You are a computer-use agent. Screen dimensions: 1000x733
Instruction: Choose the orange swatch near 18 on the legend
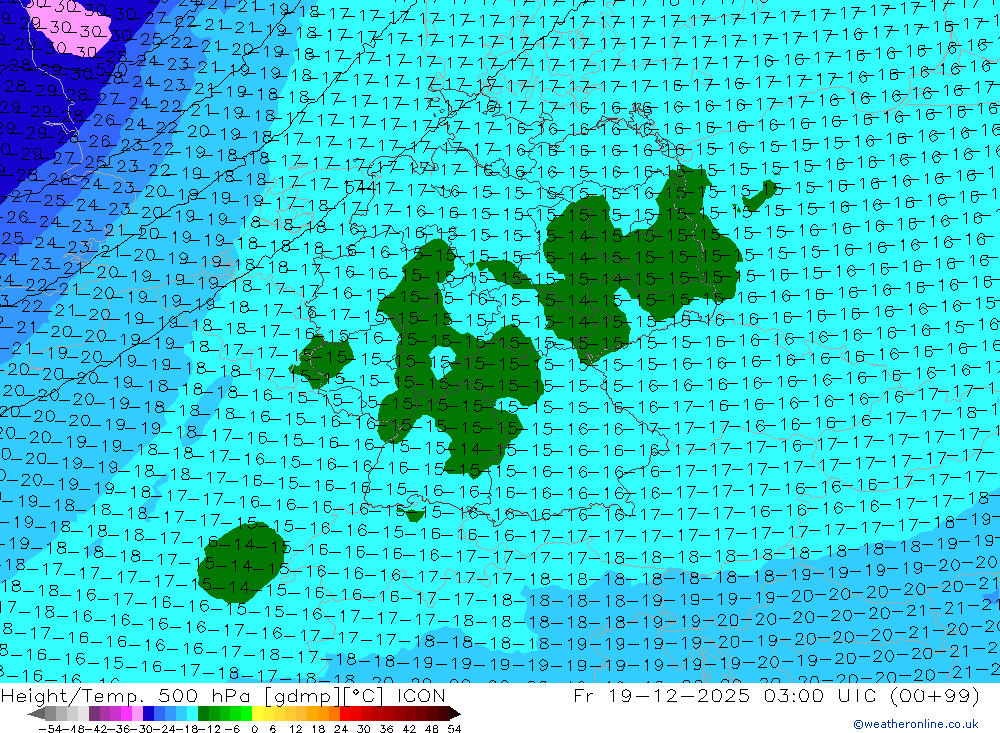(324, 713)
